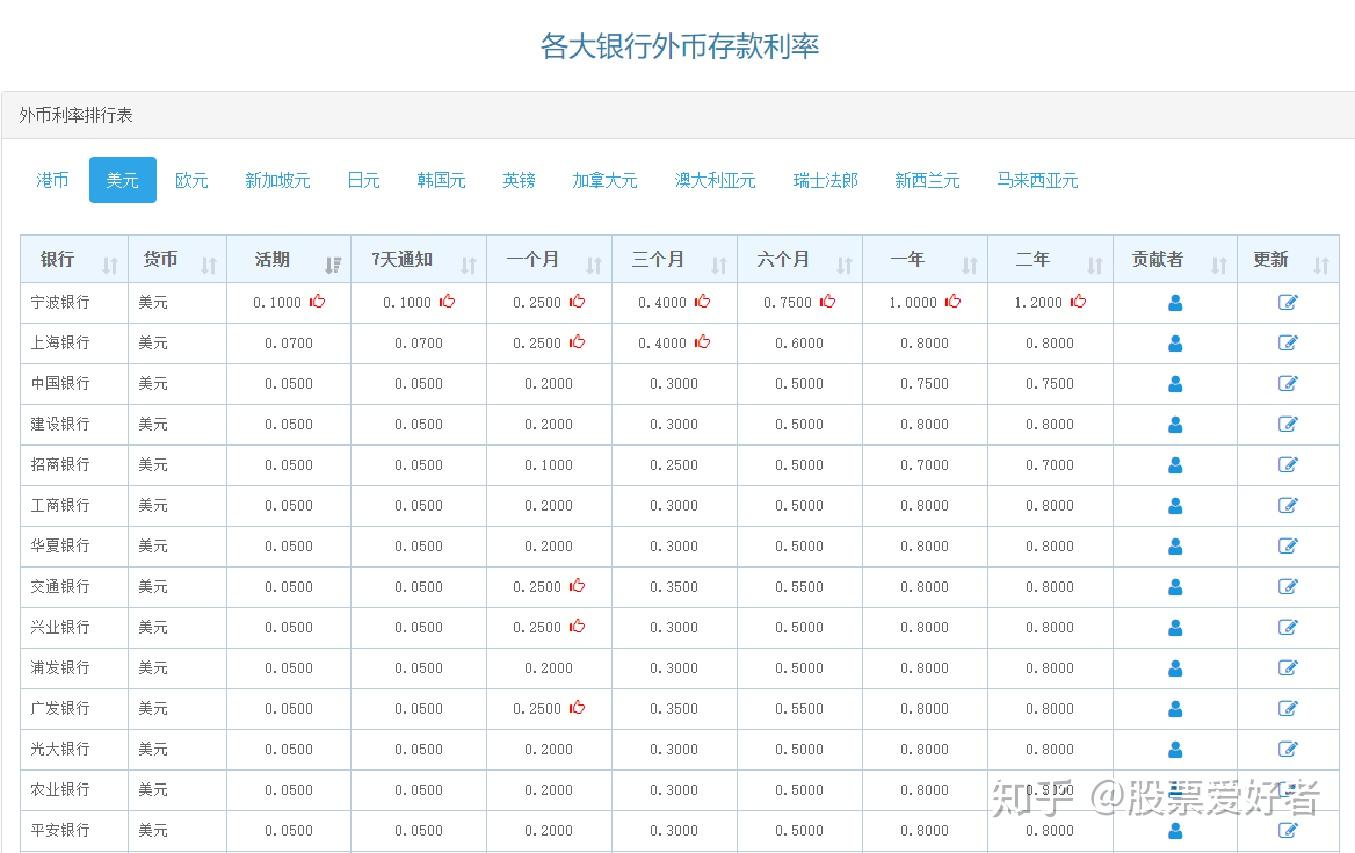
Task: Open contributor icon for 招商银行 row
Action: (x=1175, y=465)
